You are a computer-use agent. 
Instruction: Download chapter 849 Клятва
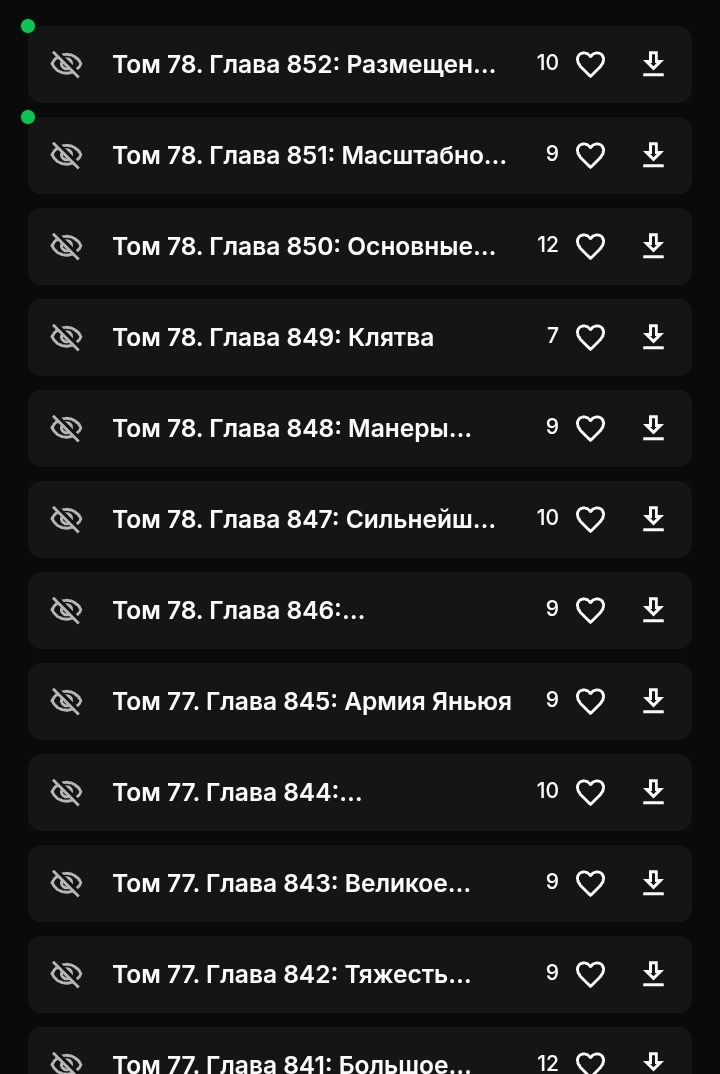[653, 338]
